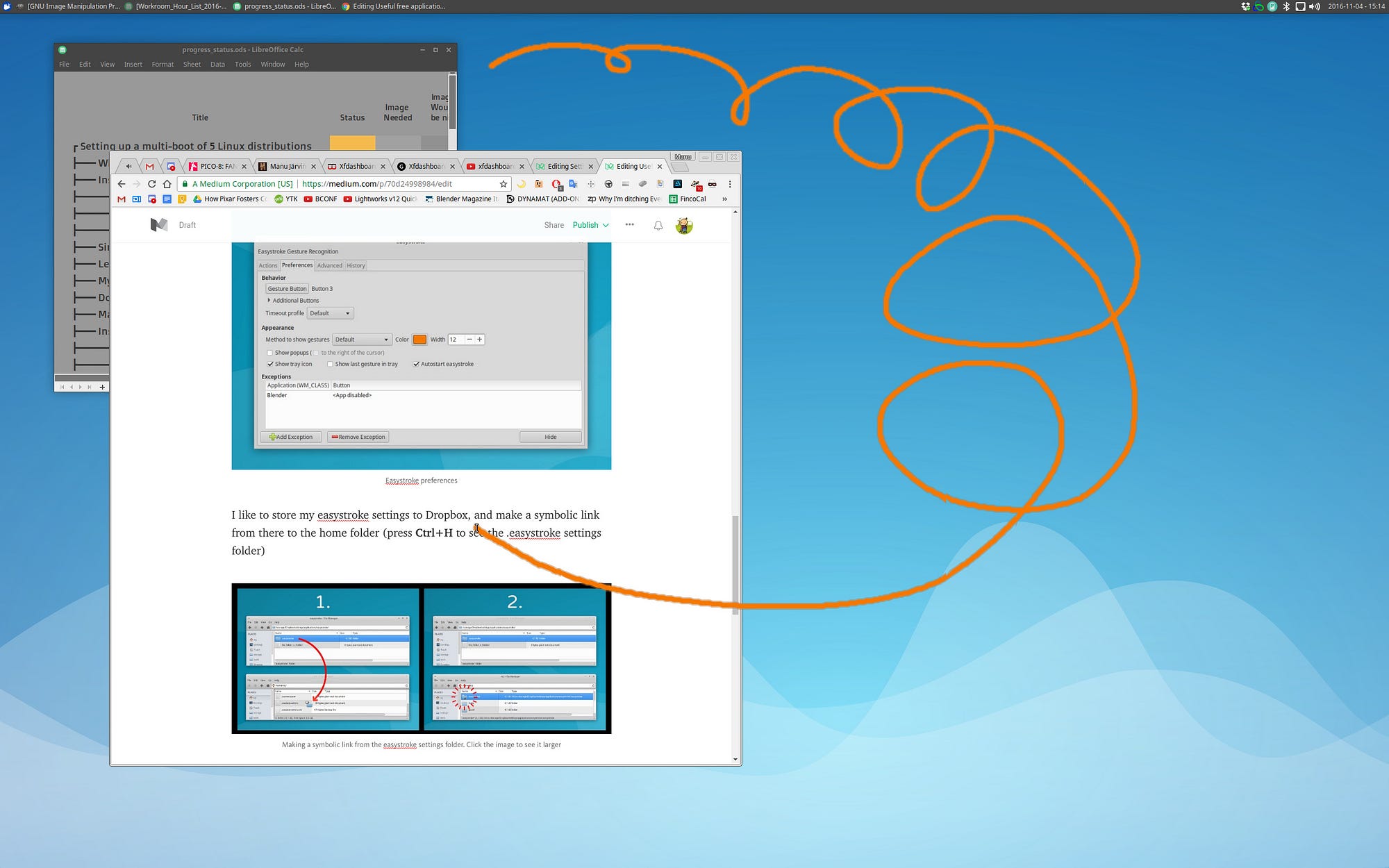Open Timeout profile Default dropdown in Easystroke image

coord(330,313)
